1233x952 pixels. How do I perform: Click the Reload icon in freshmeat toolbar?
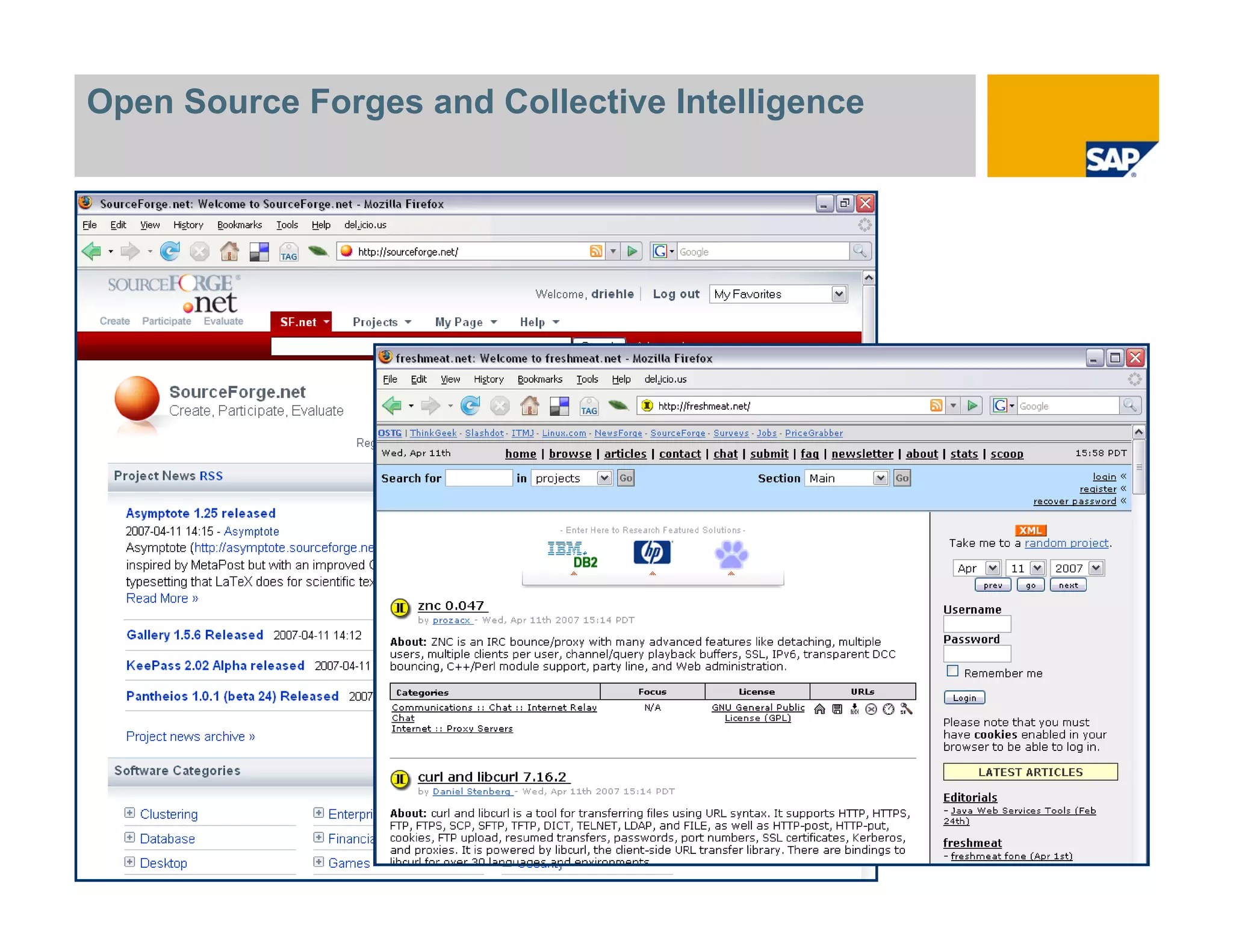470,406
